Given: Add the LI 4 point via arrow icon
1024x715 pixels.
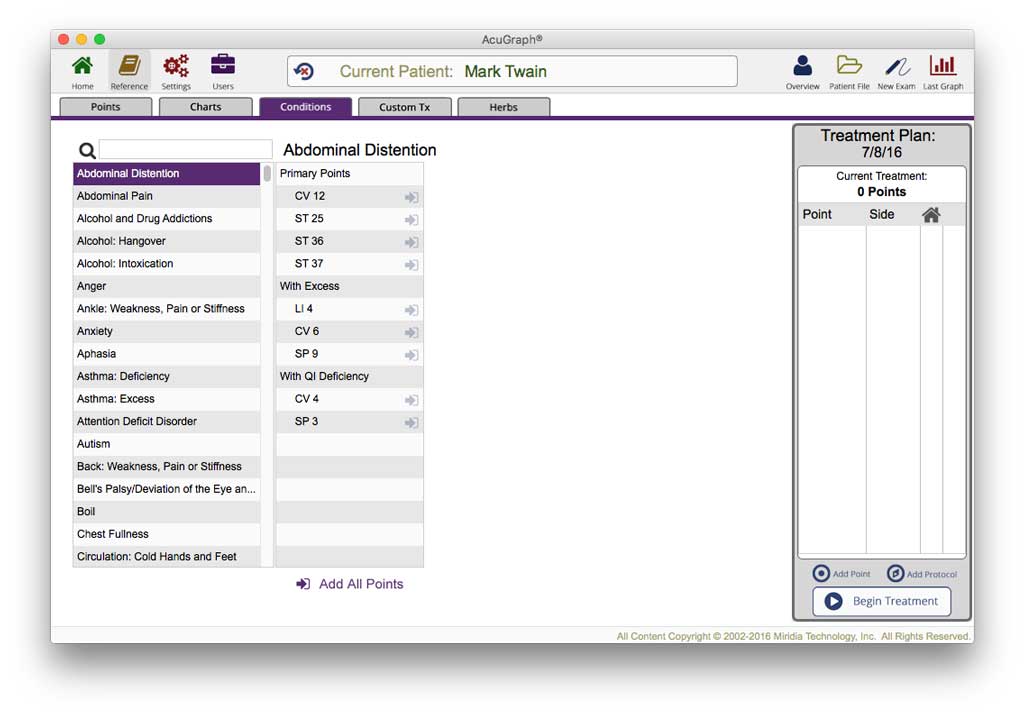Looking at the screenshot, I should click(411, 310).
